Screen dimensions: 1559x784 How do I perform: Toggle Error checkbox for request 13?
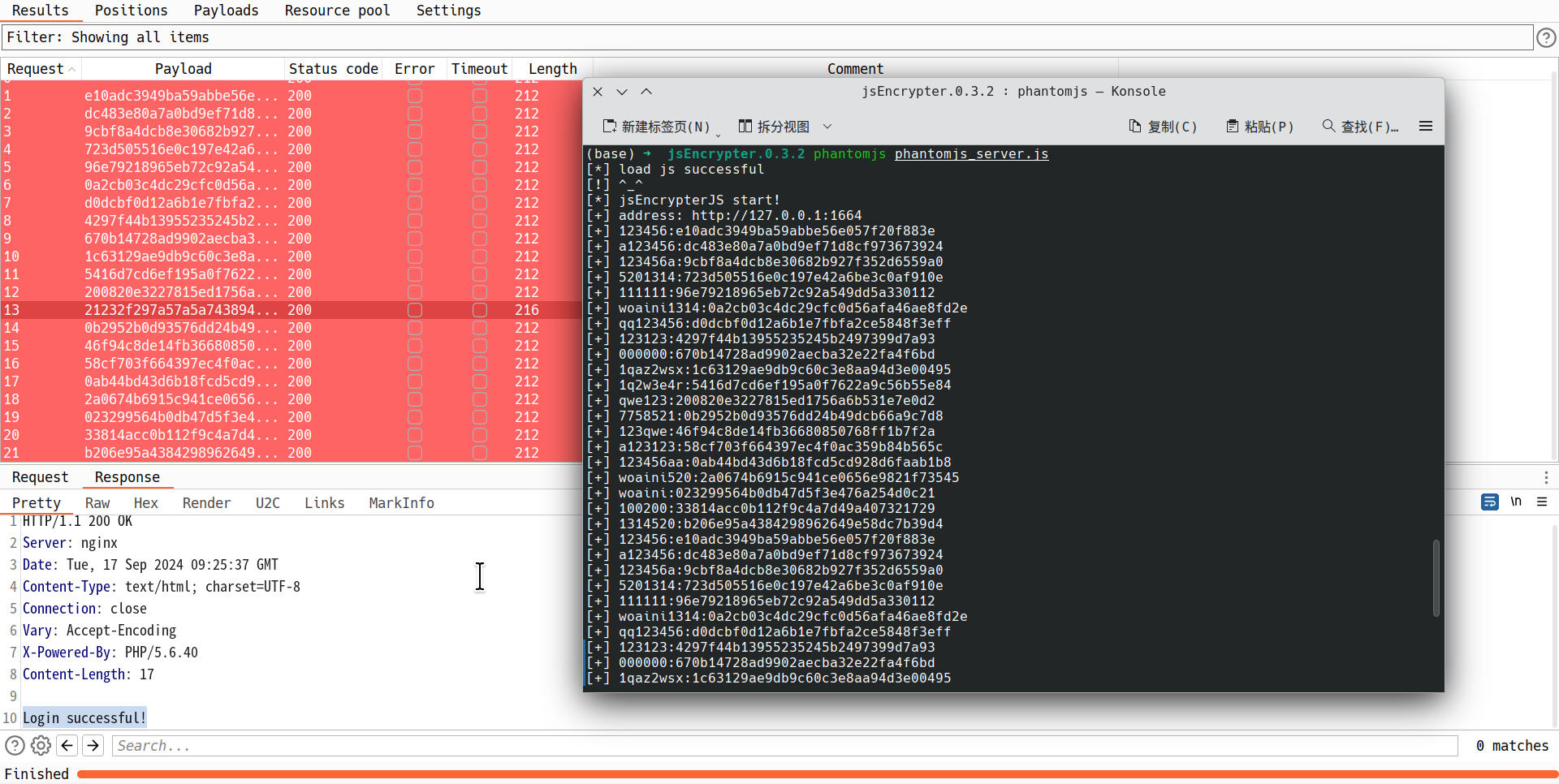(x=415, y=310)
